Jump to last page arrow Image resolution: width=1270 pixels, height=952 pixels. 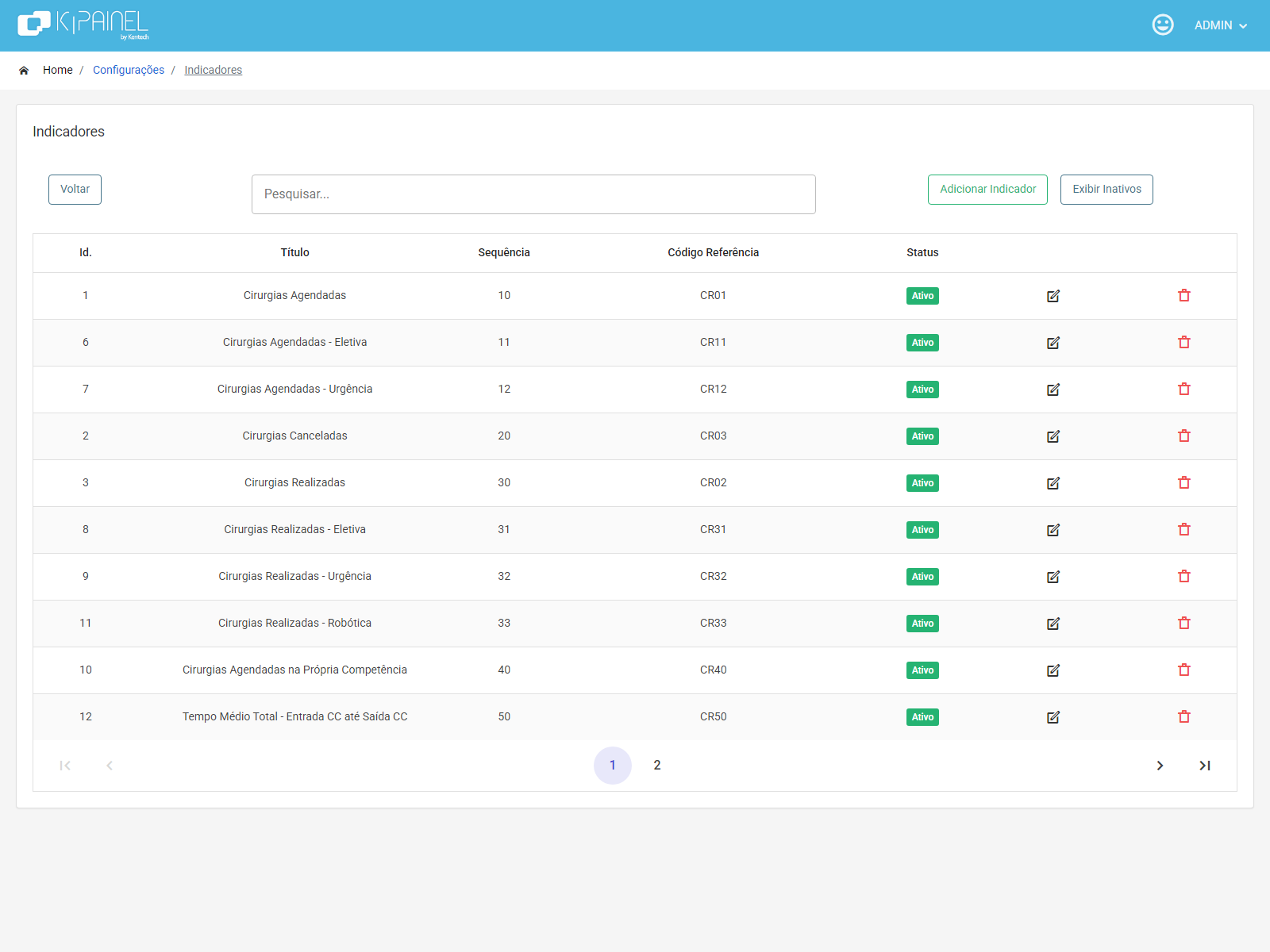click(x=1205, y=766)
